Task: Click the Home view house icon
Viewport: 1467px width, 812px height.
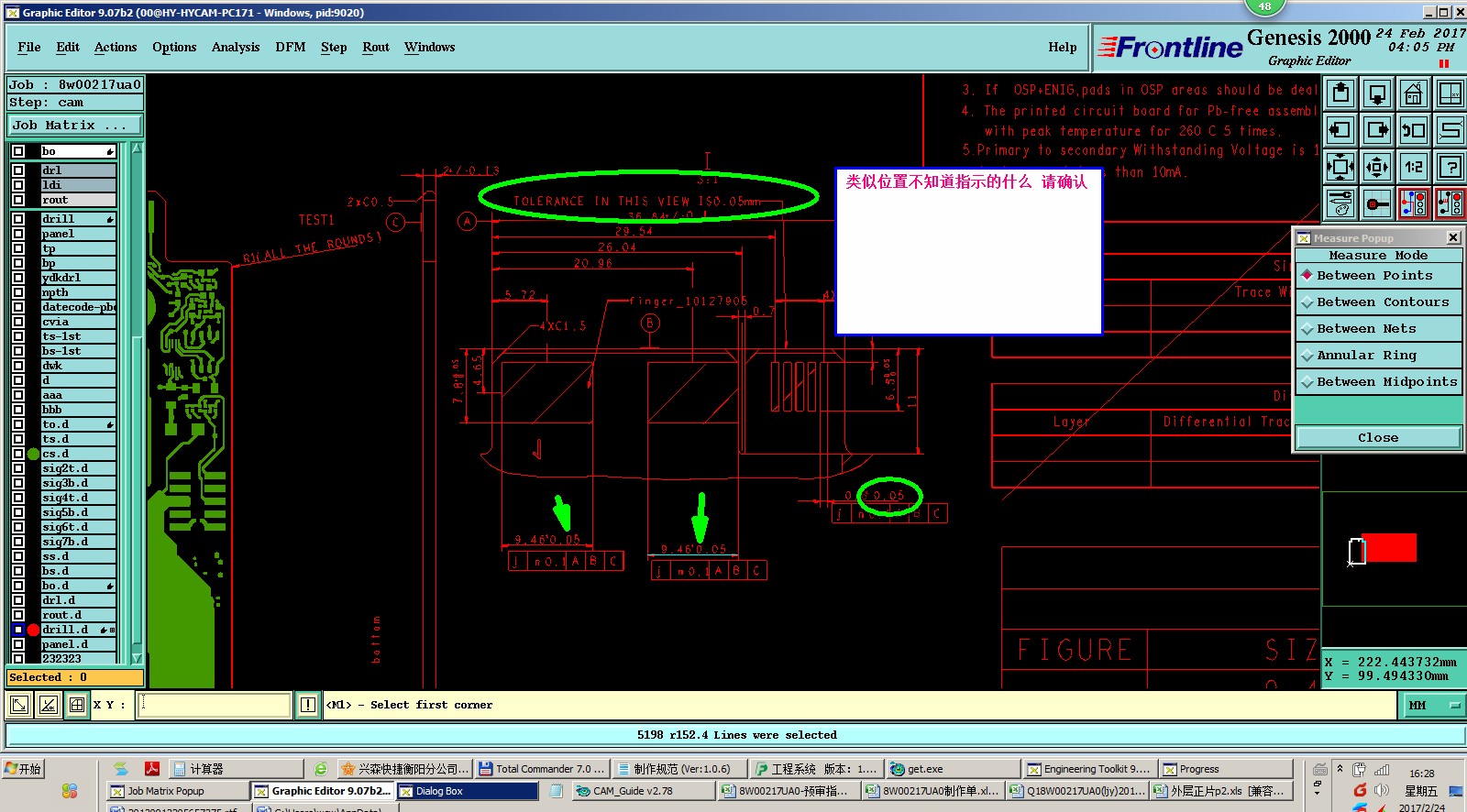Action: click(1414, 93)
